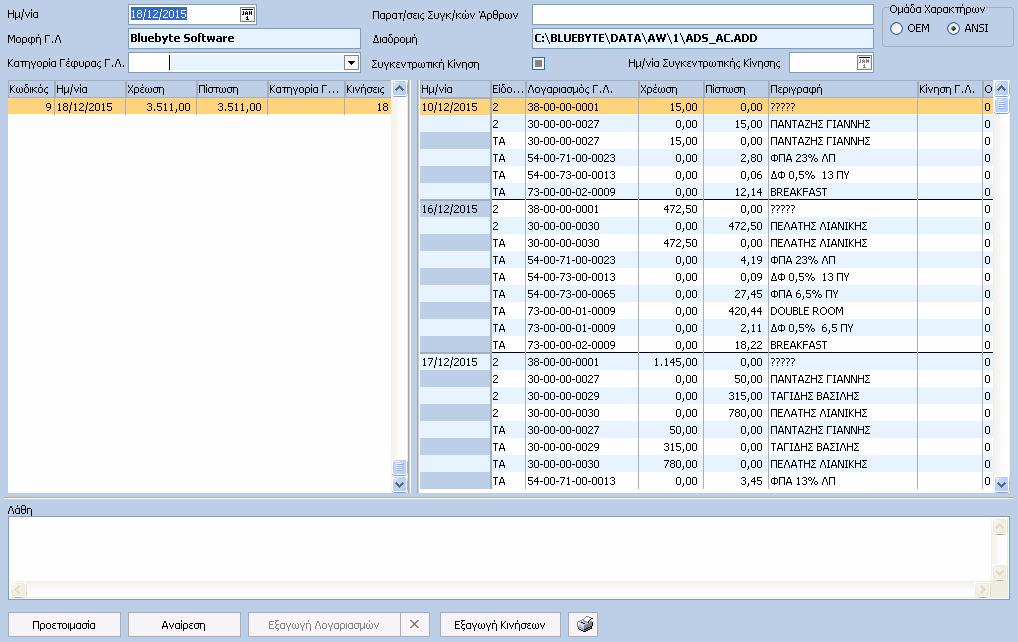Select the ANSI character set radio
The width and height of the screenshot is (1018, 642).
point(953,29)
